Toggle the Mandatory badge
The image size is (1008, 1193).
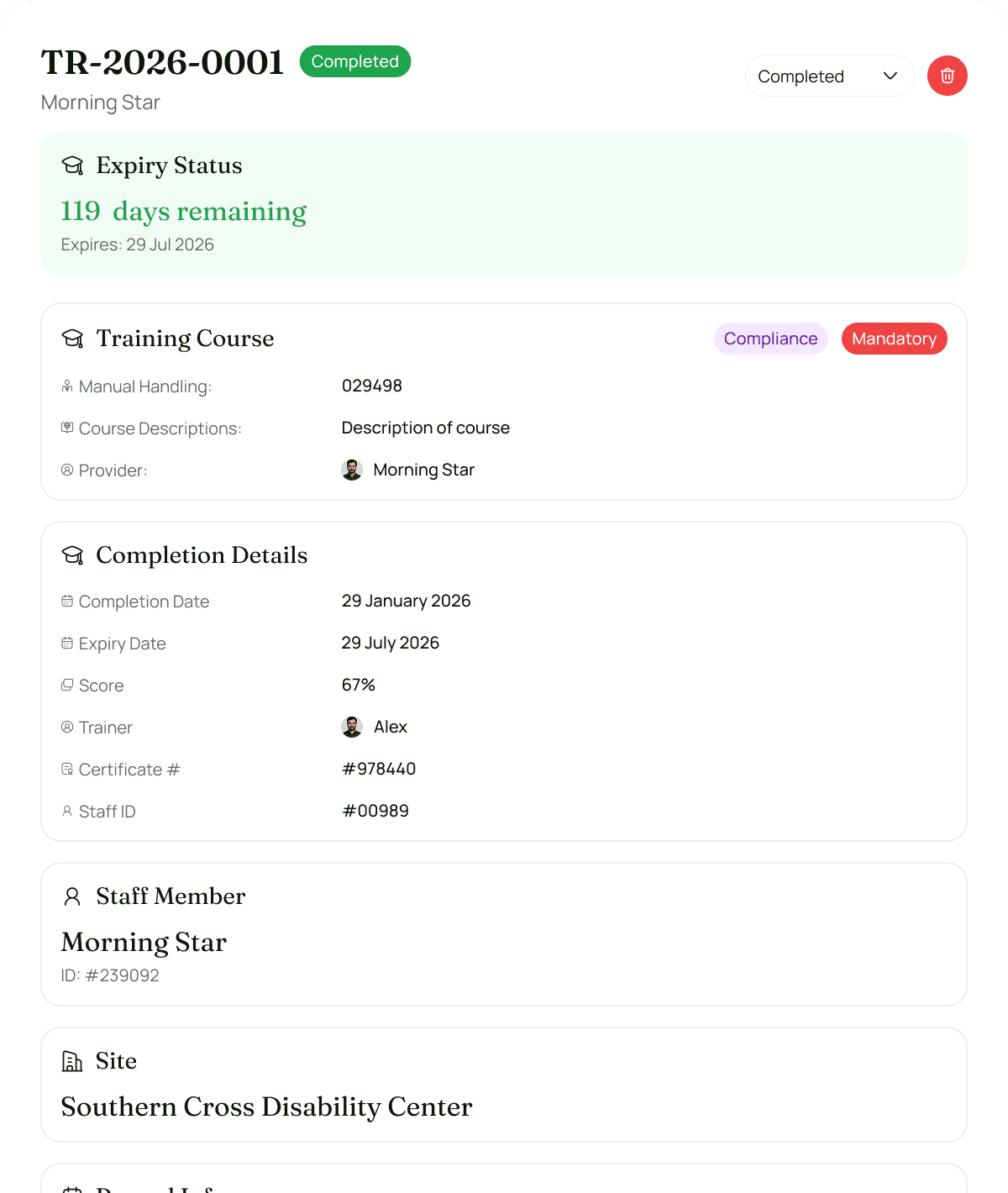pos(894,339)
